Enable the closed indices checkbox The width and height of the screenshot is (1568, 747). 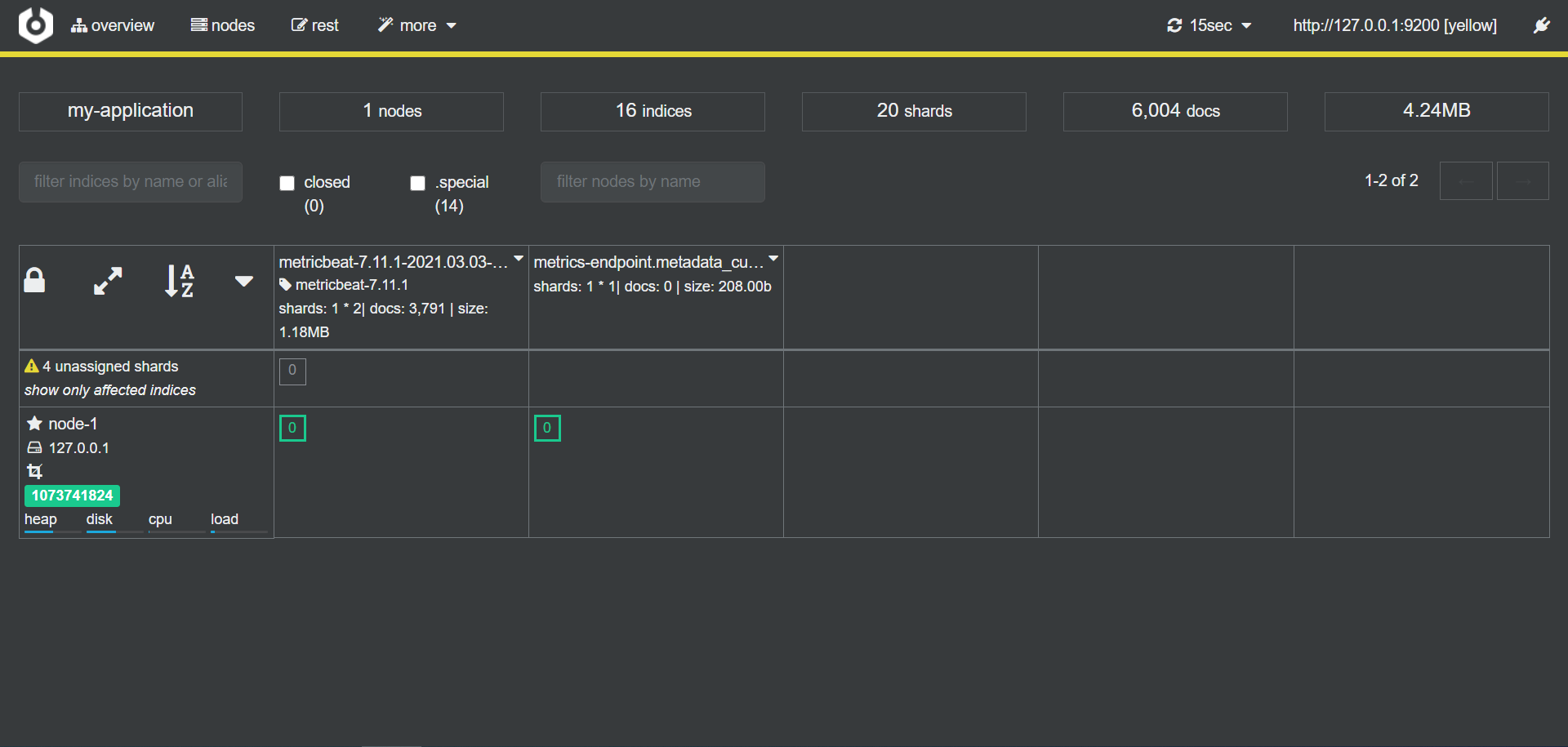[x=287, y=183]
